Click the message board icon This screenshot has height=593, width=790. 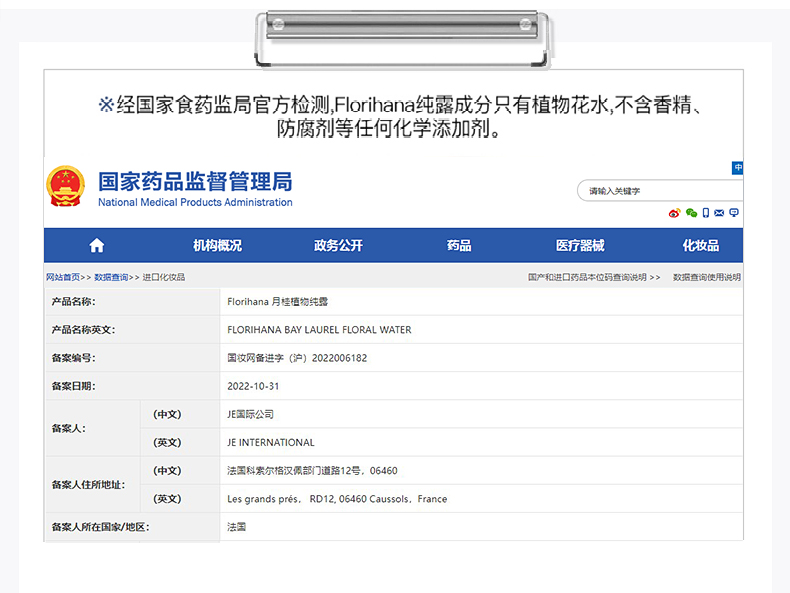(x=734, y=213)
